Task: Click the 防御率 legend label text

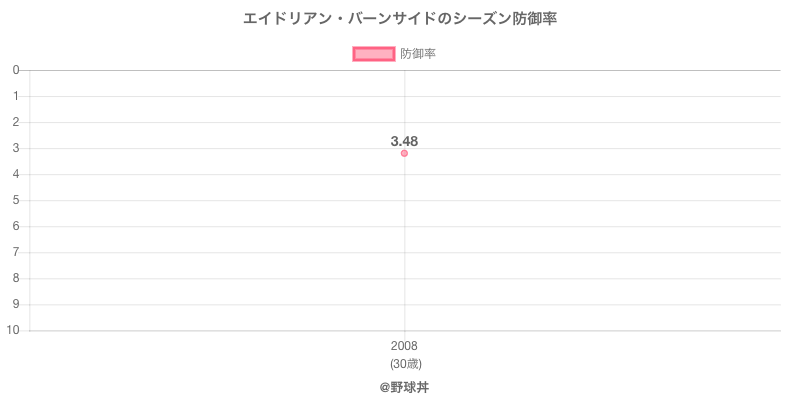Action: coord(418,54)
